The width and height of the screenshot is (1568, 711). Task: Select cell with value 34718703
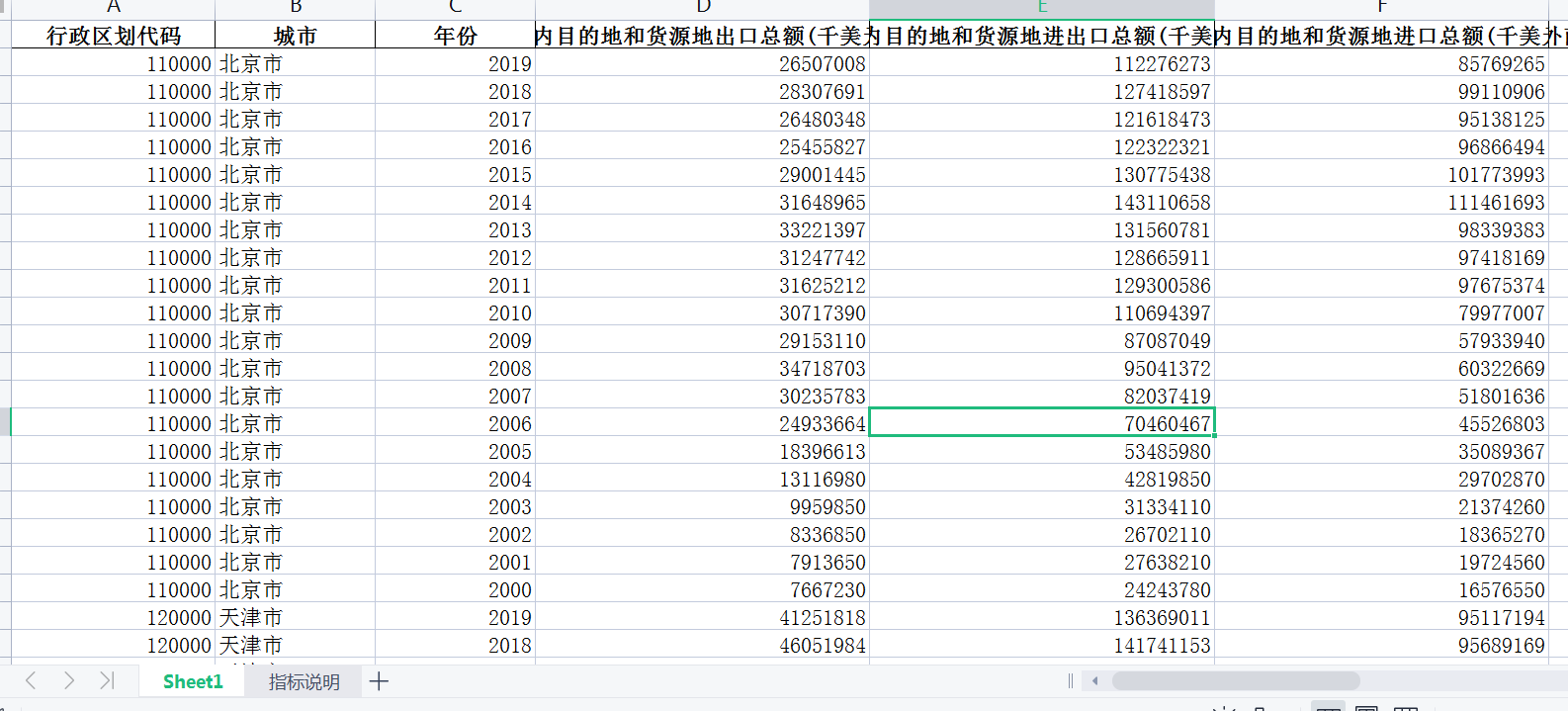pos(702,368)
